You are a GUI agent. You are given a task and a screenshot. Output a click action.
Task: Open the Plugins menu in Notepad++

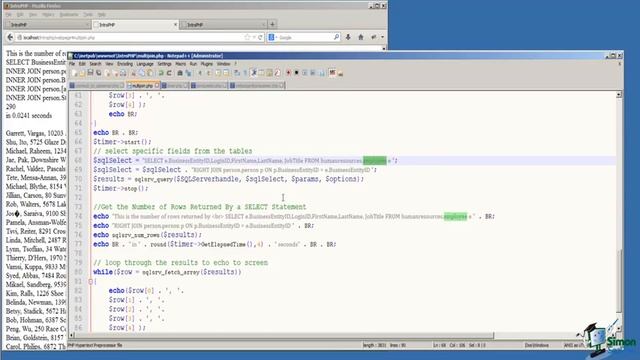[207, 64]
